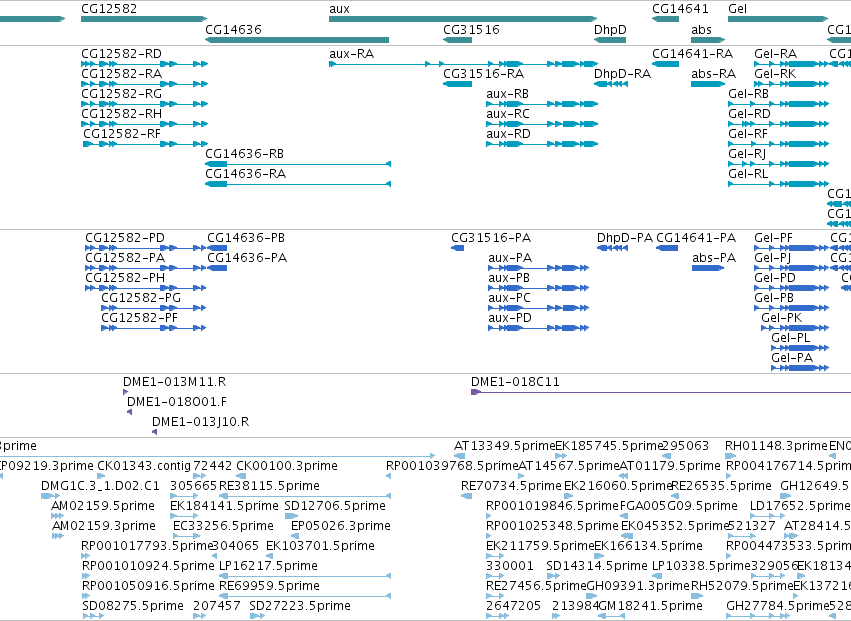The width and height of the screenshot is (851, 621).
Task: Click protein CG12582-PF
Action: (140, 318)
